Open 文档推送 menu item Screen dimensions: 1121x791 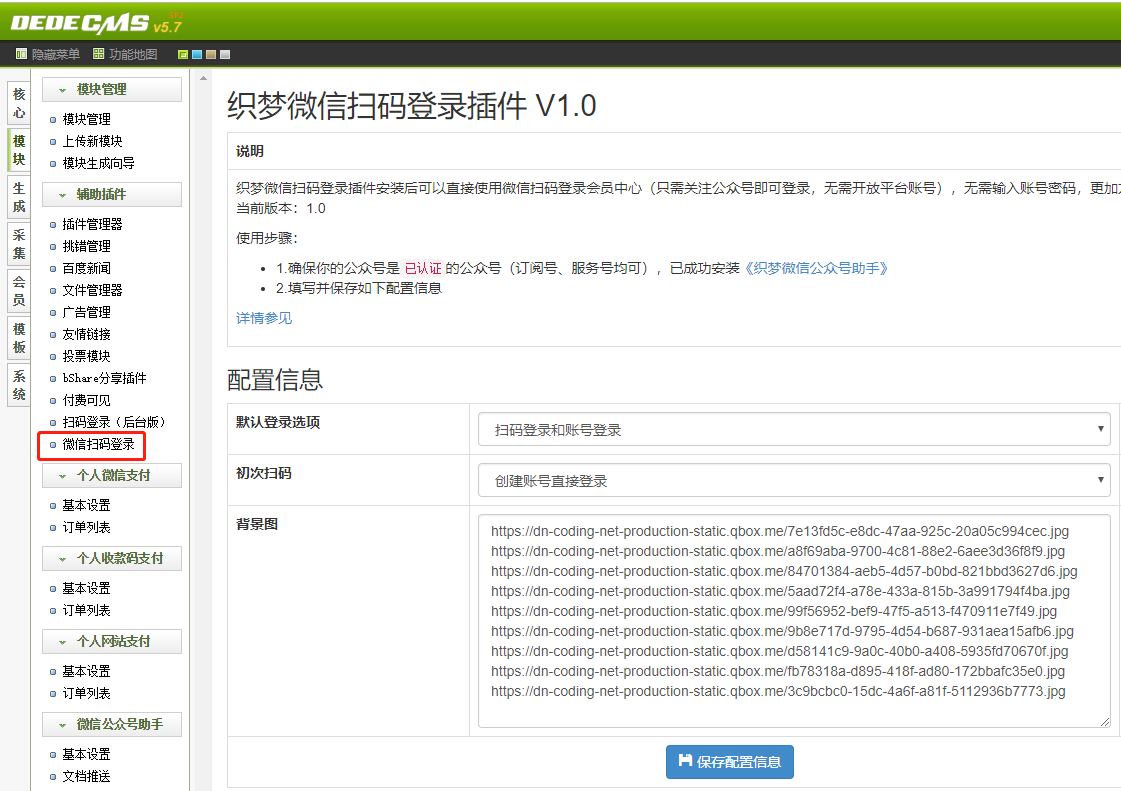[87, 777]
